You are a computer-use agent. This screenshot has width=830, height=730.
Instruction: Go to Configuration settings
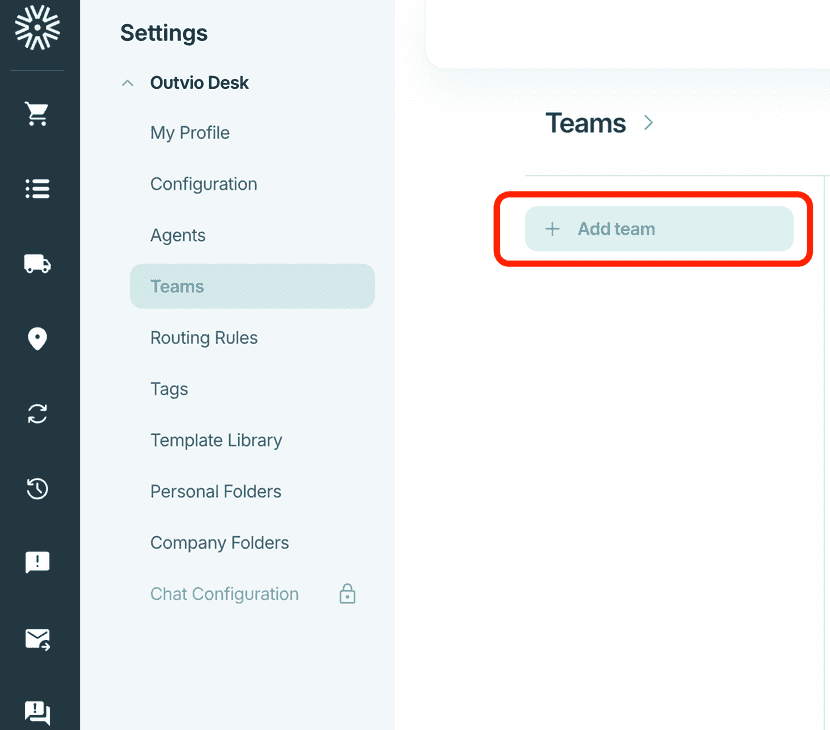point(204,184)
